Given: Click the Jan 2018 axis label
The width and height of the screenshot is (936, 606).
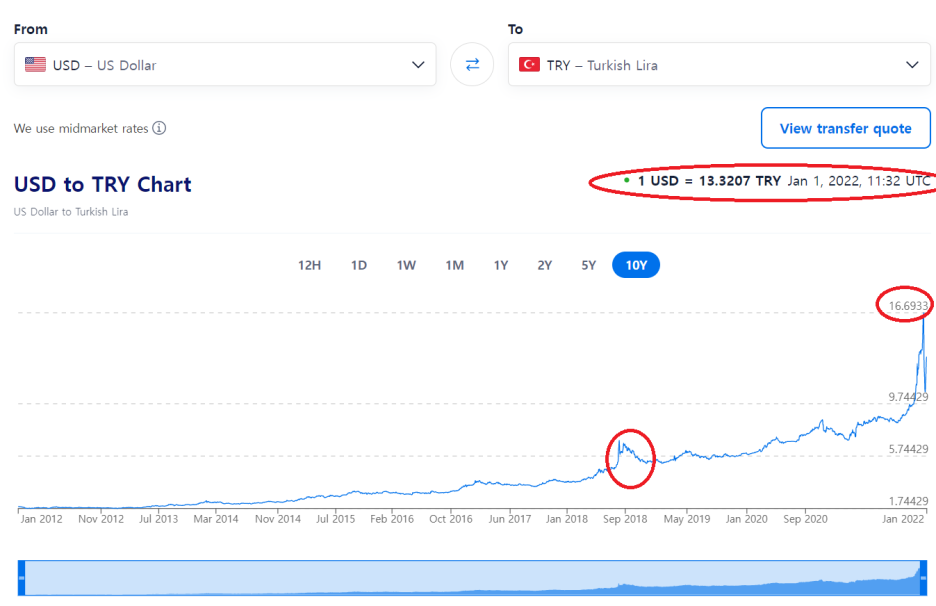Looking at the screenshot, I should pos(566,519).
